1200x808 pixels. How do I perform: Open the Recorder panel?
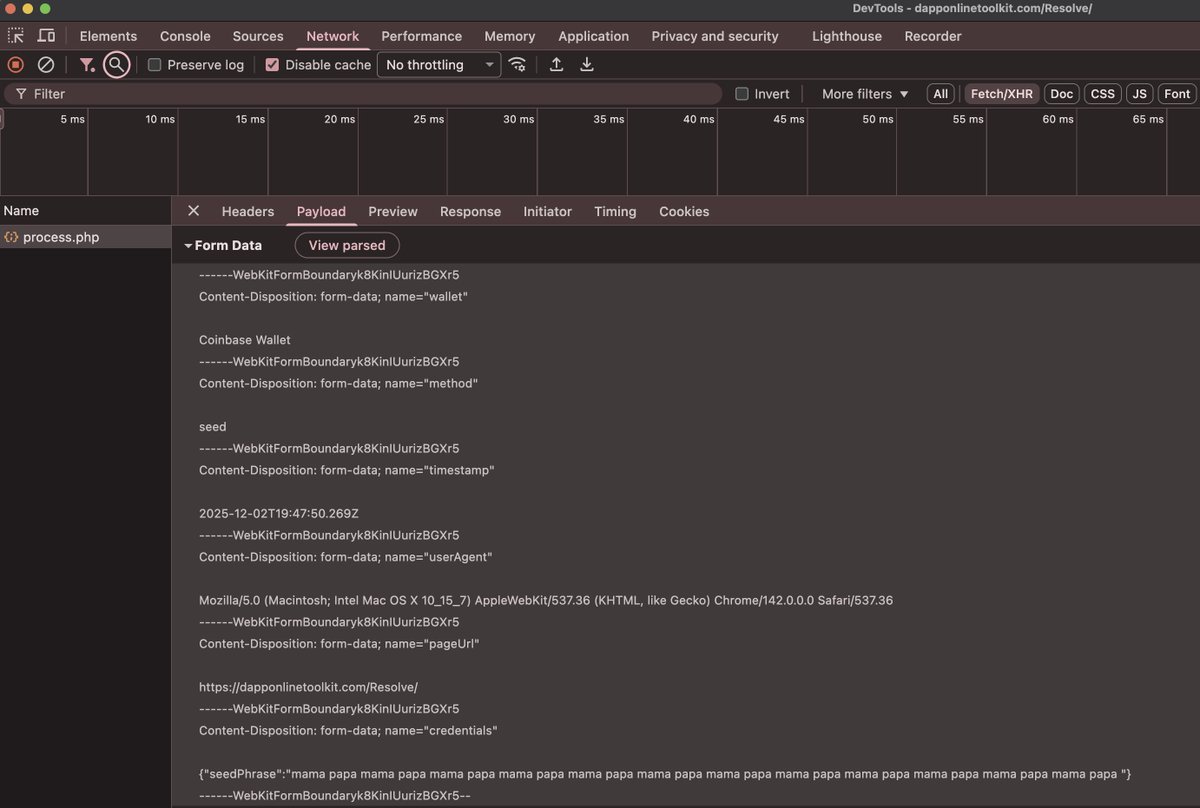(x=933, y=36)
